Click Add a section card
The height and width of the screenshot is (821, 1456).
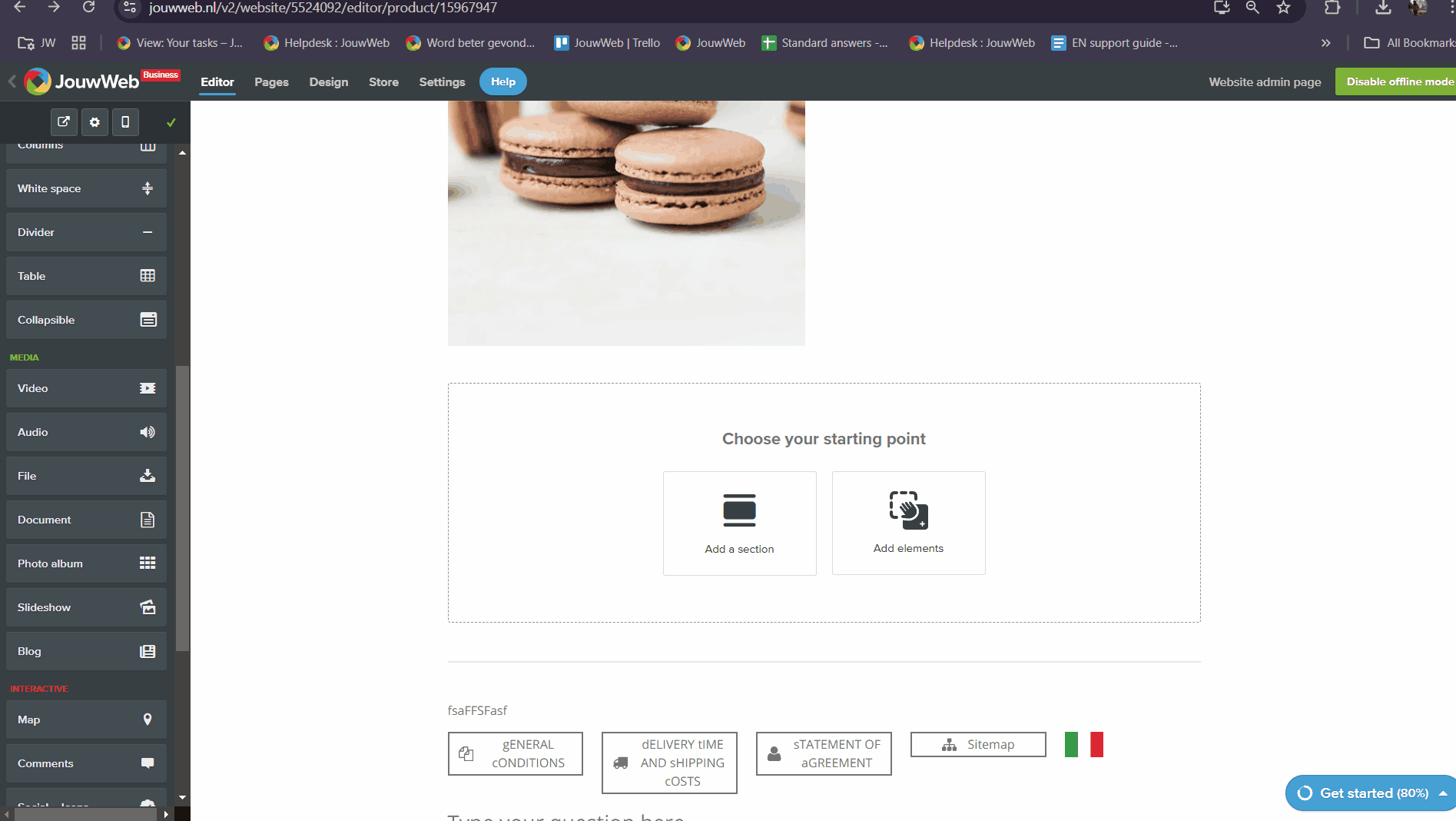click(x=739, y=523)
